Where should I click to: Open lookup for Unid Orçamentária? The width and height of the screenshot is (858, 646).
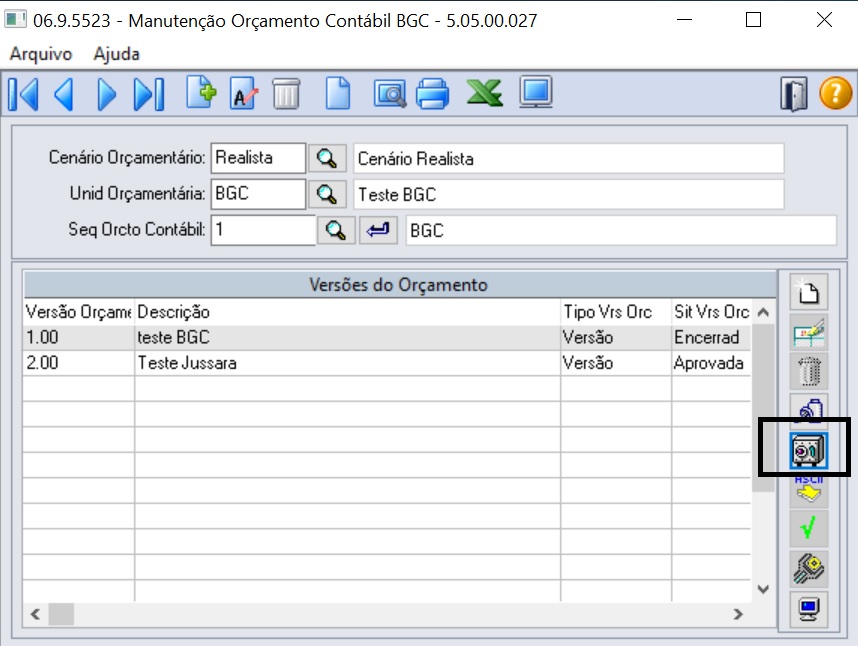click(x=327, y=194)
